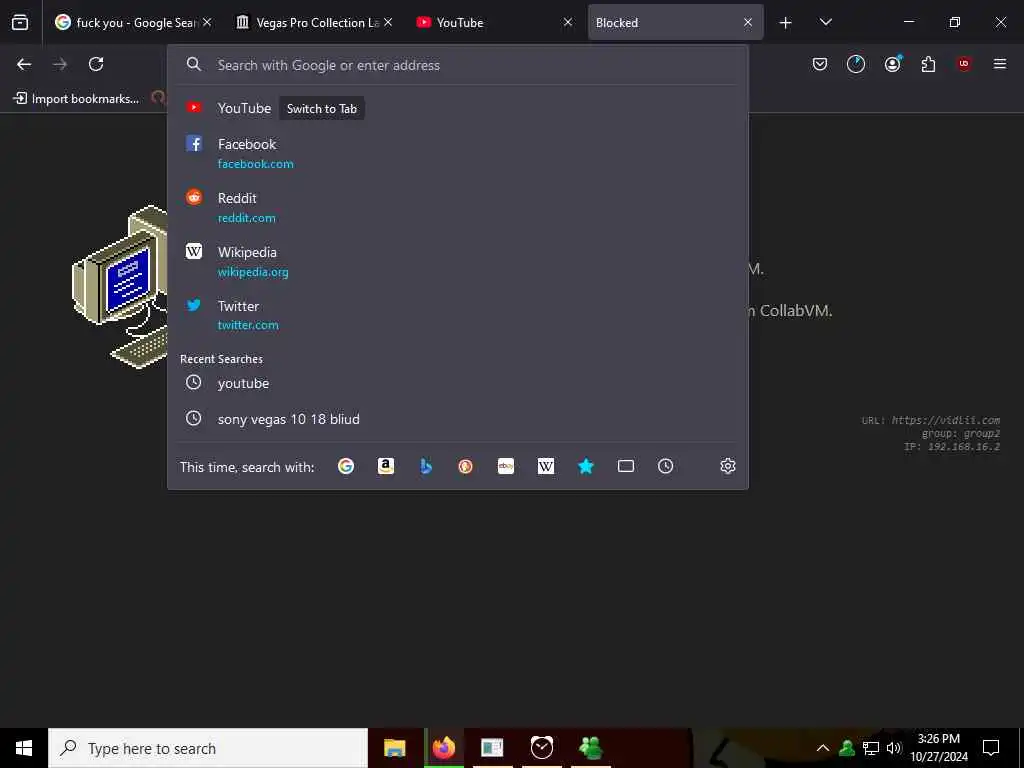This screenshot has width=1024, height=768.
Task: Open the clock app in taskbar
Action: (541, 748)
